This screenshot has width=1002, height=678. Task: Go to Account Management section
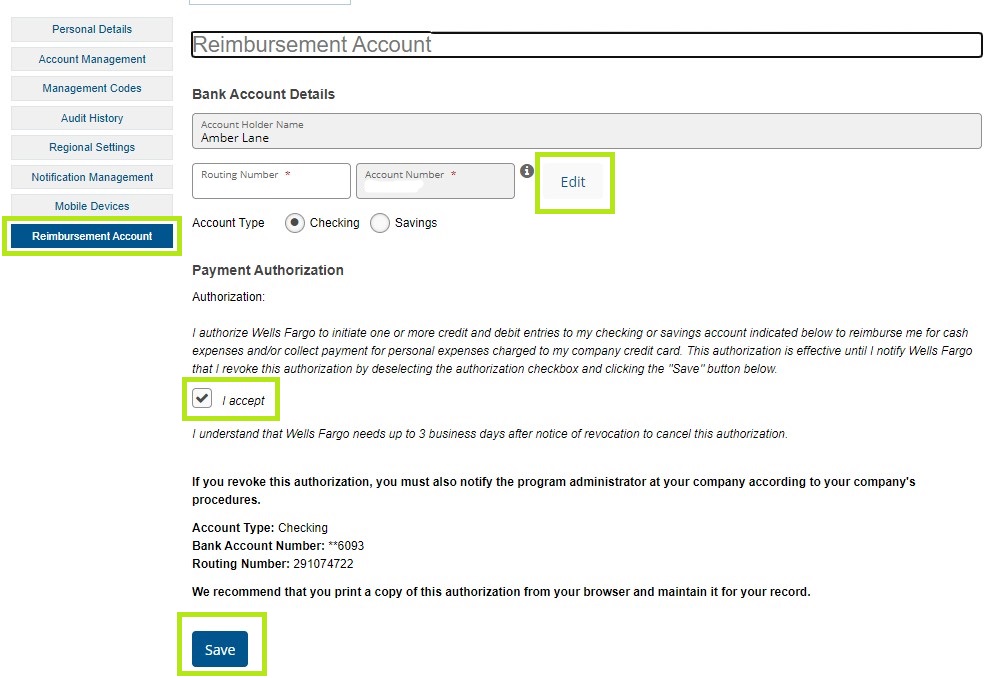click(x=92, y=59)
